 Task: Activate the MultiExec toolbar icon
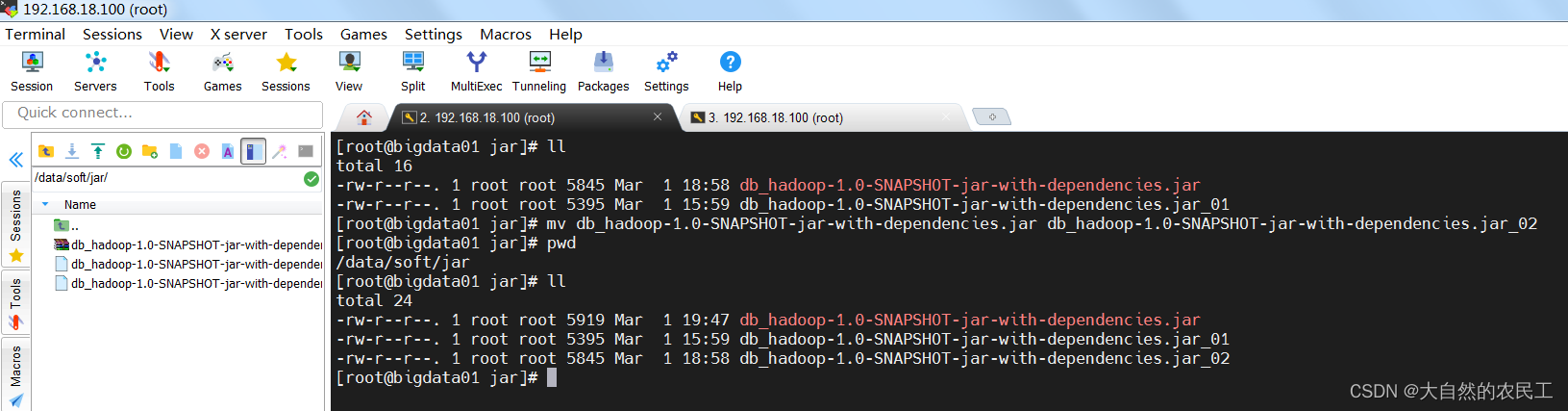(476, 72)
